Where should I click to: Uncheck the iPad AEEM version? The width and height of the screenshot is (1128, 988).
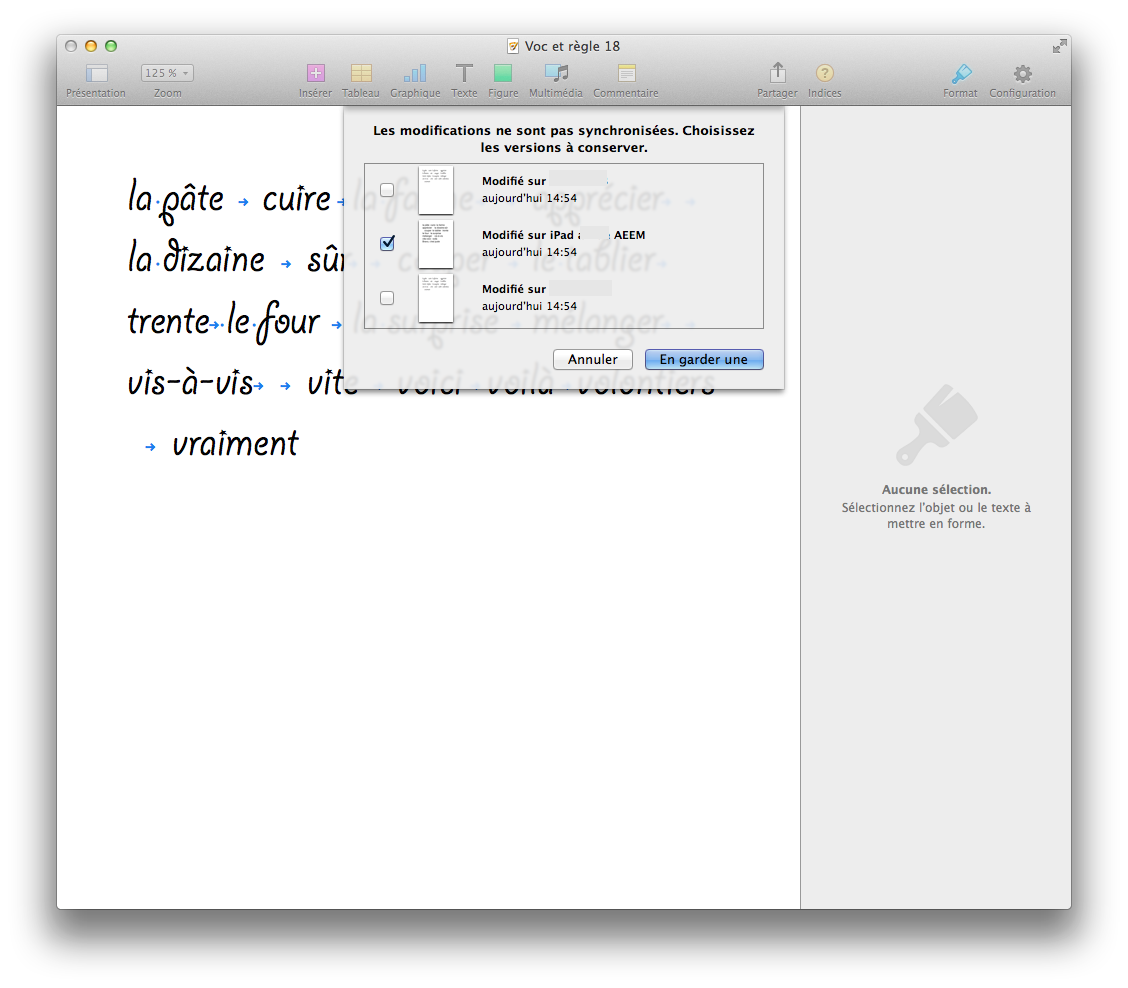[x=387, y=243]
